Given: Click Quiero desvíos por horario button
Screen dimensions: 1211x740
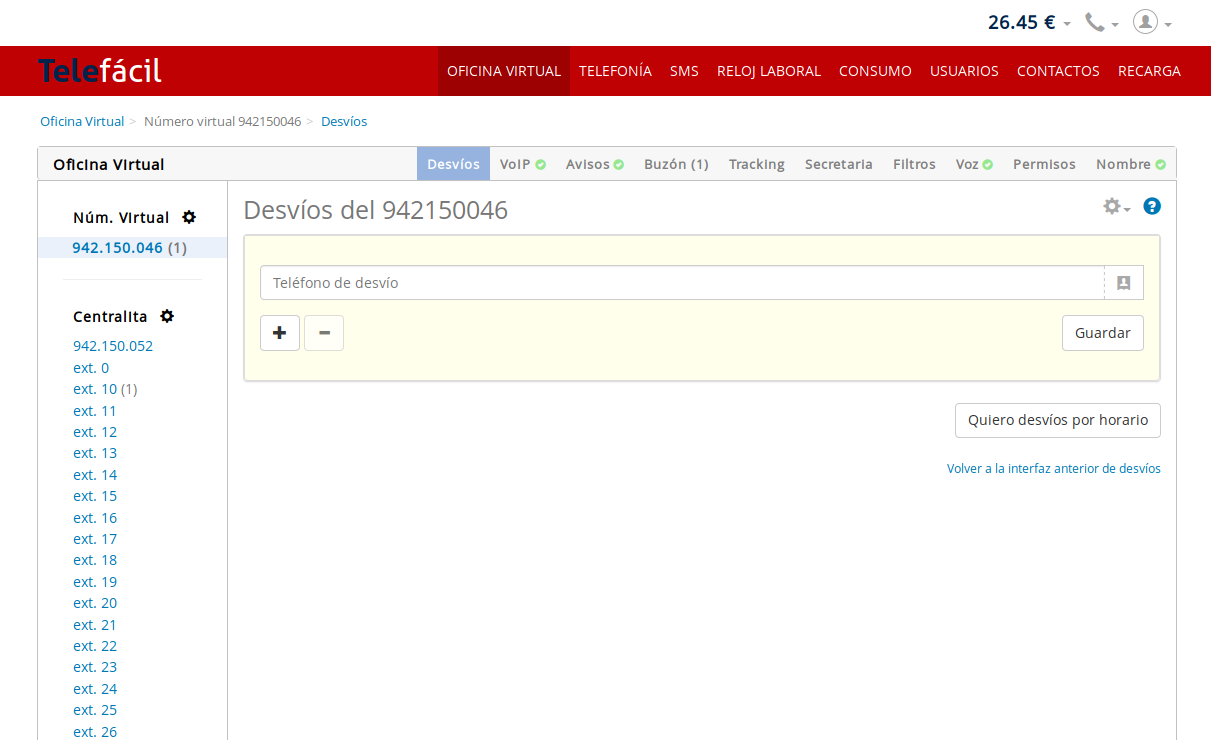Looking at the screenshot, I should tap(1057, 420).
